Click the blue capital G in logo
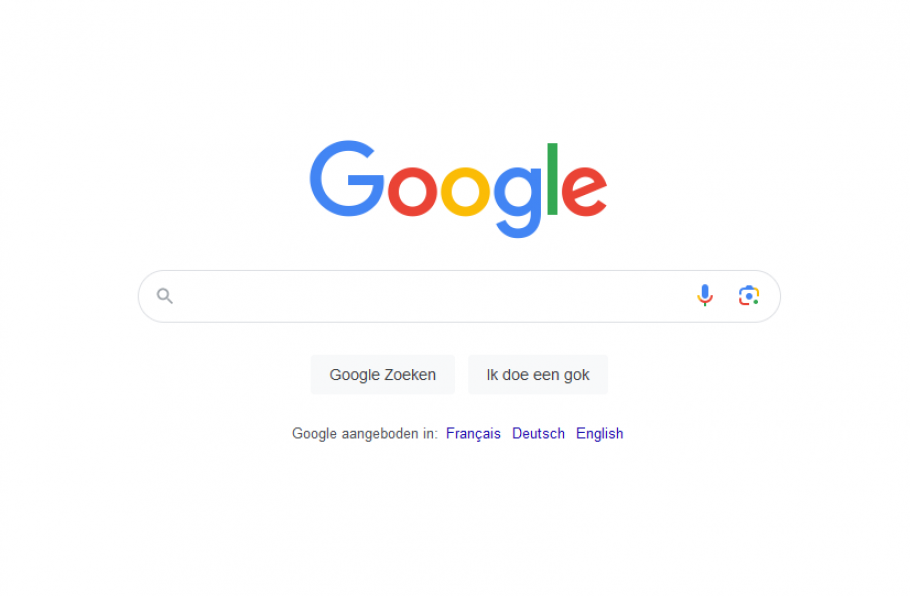 [346, 179]
